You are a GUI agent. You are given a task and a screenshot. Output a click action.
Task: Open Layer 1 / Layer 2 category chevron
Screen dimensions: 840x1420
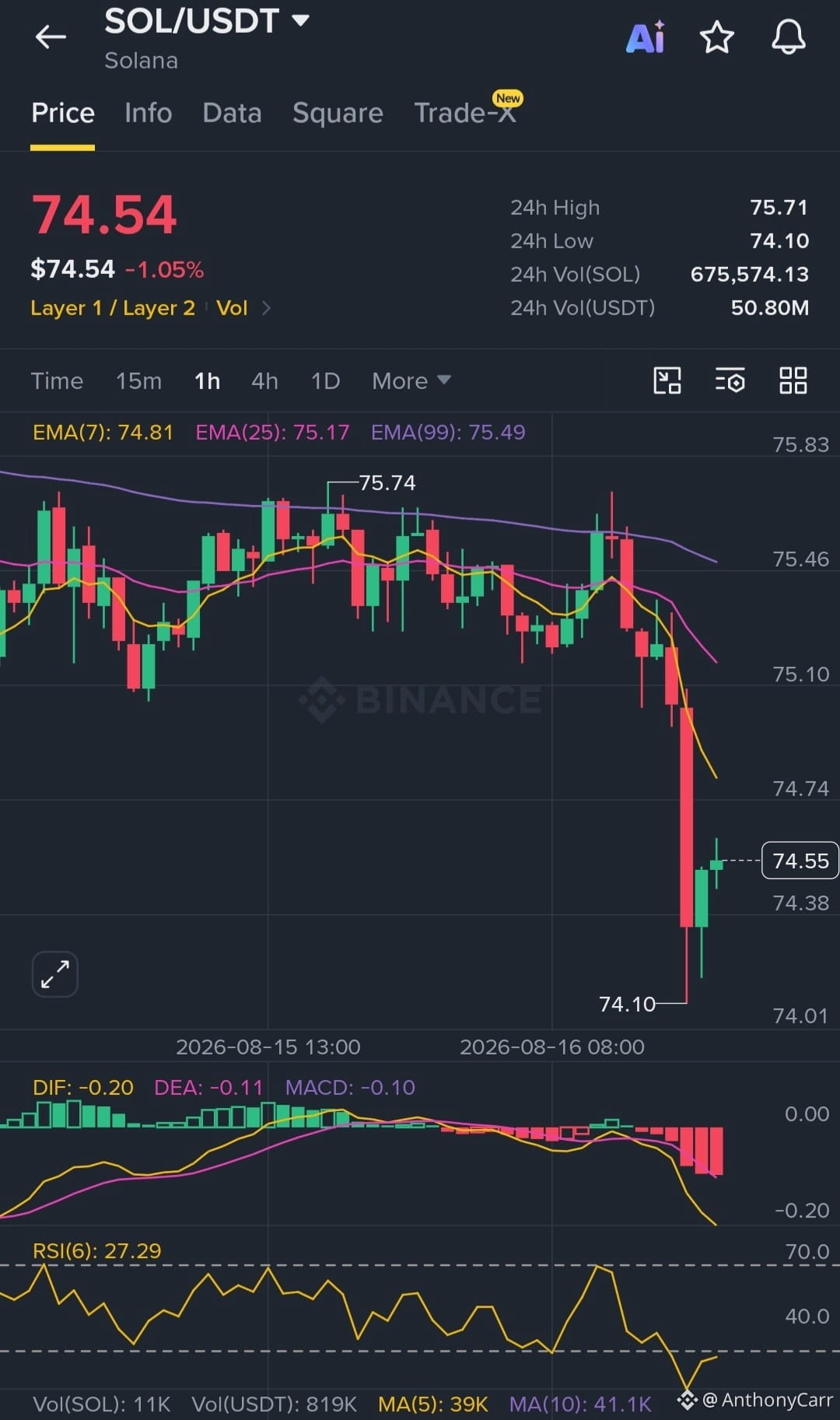[x=266, y=308]
